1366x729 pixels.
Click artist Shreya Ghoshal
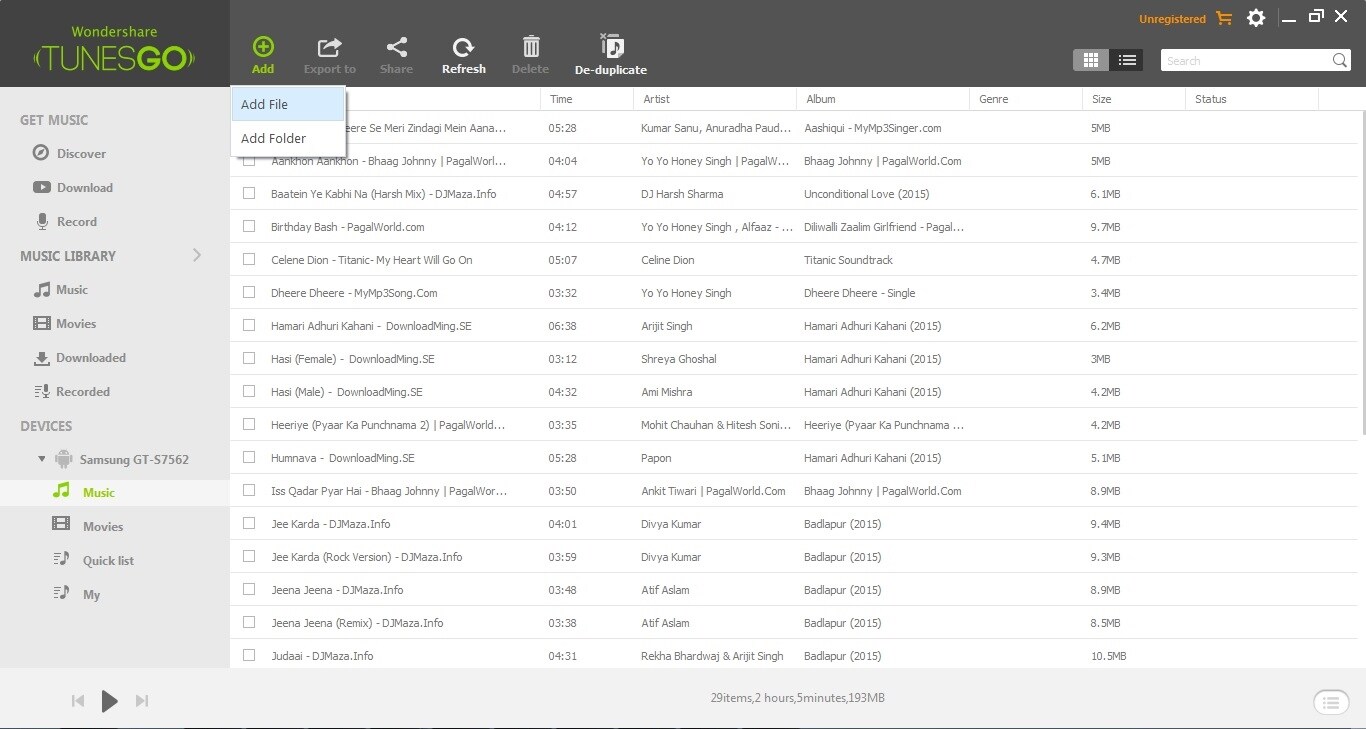tap(679, 359)
